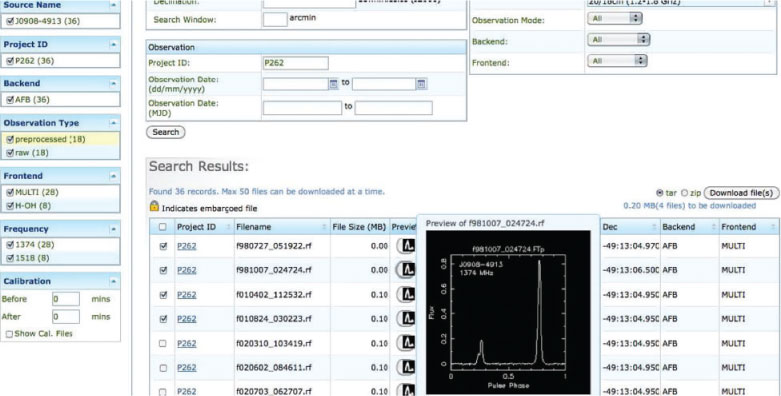
Task: Enable Show Cal. Files option
Action: point(9,334)
